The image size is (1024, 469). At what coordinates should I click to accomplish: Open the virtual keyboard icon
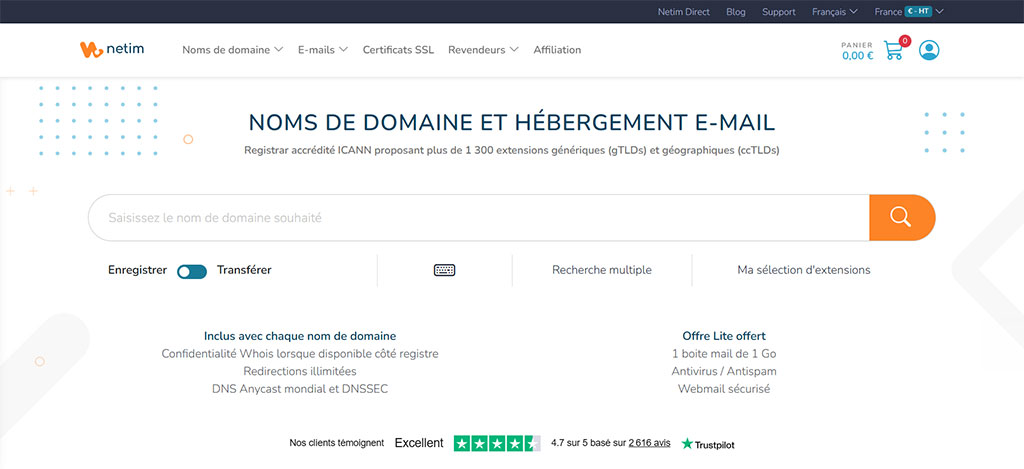click(445, 270)
